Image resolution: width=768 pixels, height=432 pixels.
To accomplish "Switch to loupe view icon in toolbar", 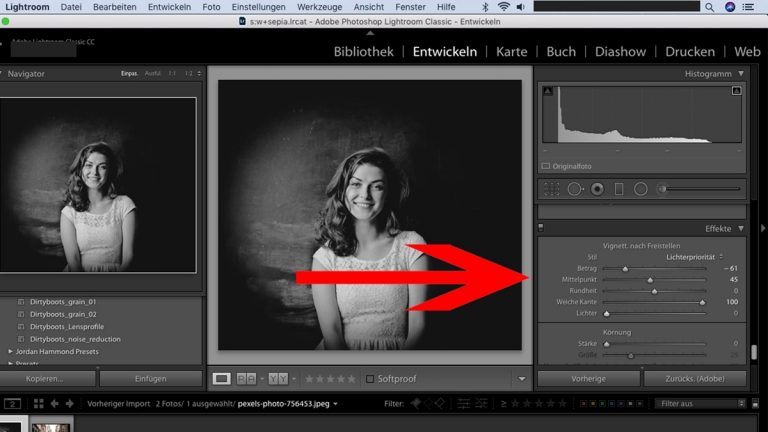I will 222,379.
